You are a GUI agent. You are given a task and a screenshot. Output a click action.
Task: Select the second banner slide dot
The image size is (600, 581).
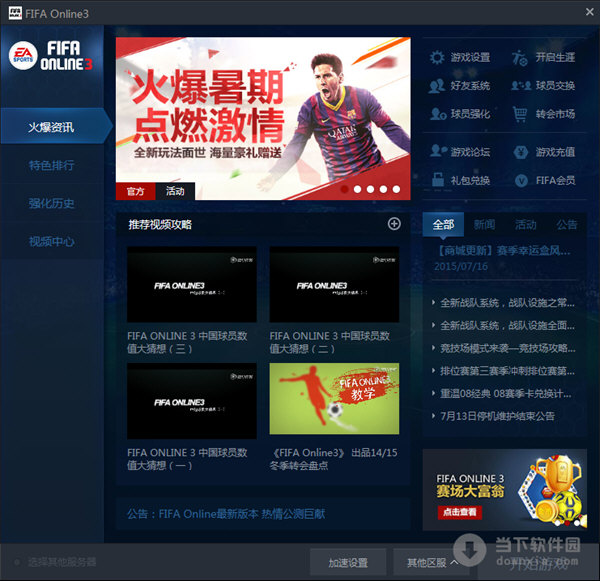click(x=357, y=189)
